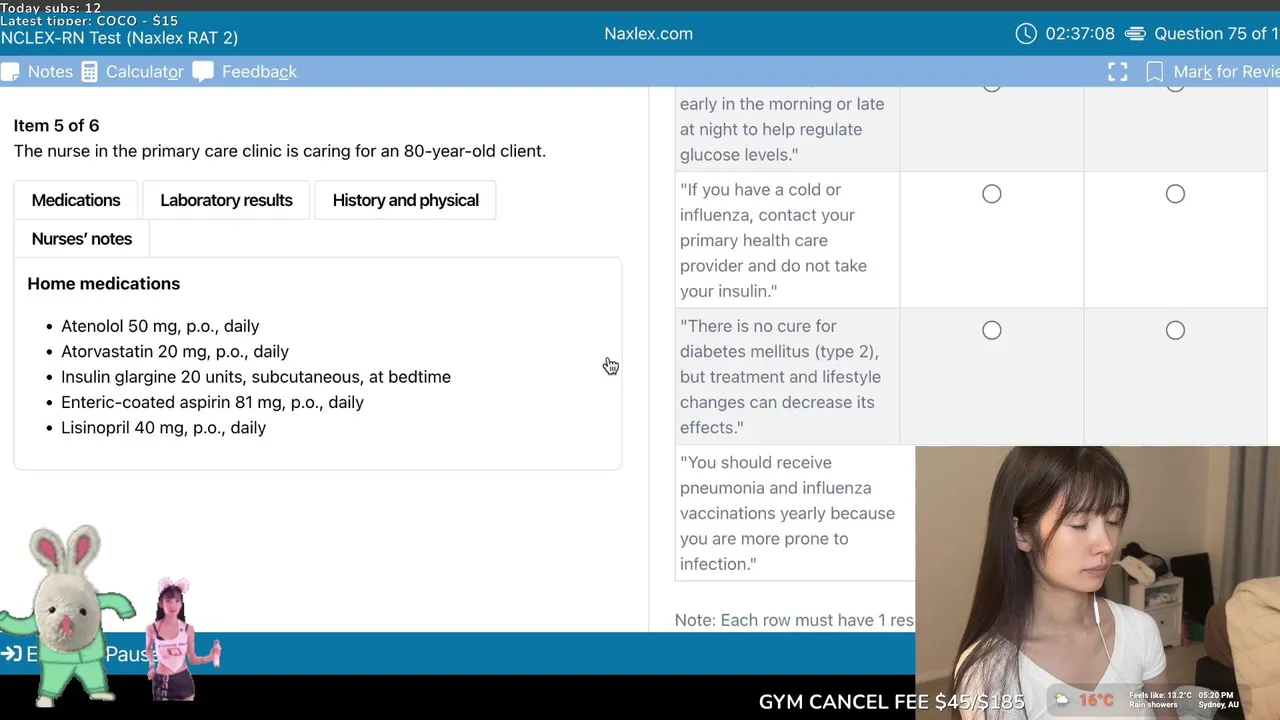Screen dimensions: 1280x720
Task: Click Atenolol 50 mg medication line
Action: click(160, 326)
